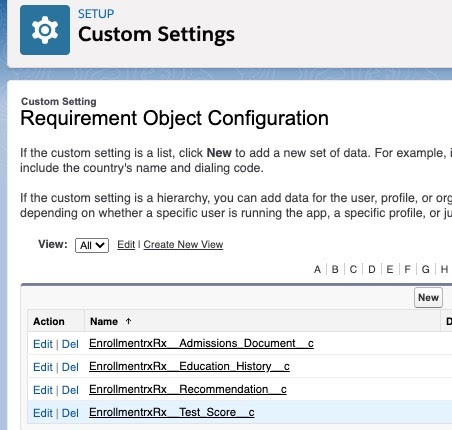452x430 pixels.
Task: Click the Edit view link
Action: pyautogui.click(x=126, y=244)
